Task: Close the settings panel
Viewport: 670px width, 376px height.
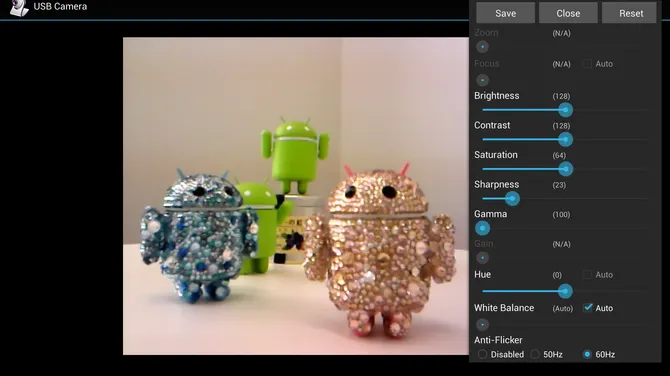Action: pyautogui.click(x=568, y=13)
